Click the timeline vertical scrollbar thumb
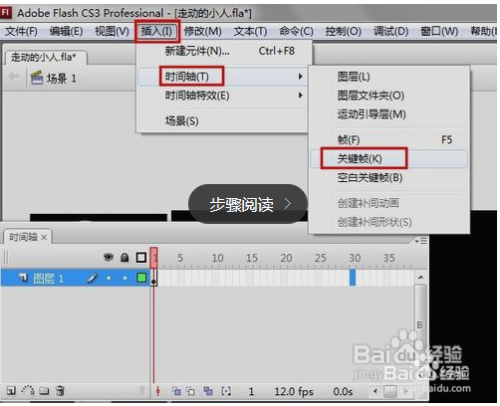Screen dimensions: 500x406 click(x=420, y=324)
